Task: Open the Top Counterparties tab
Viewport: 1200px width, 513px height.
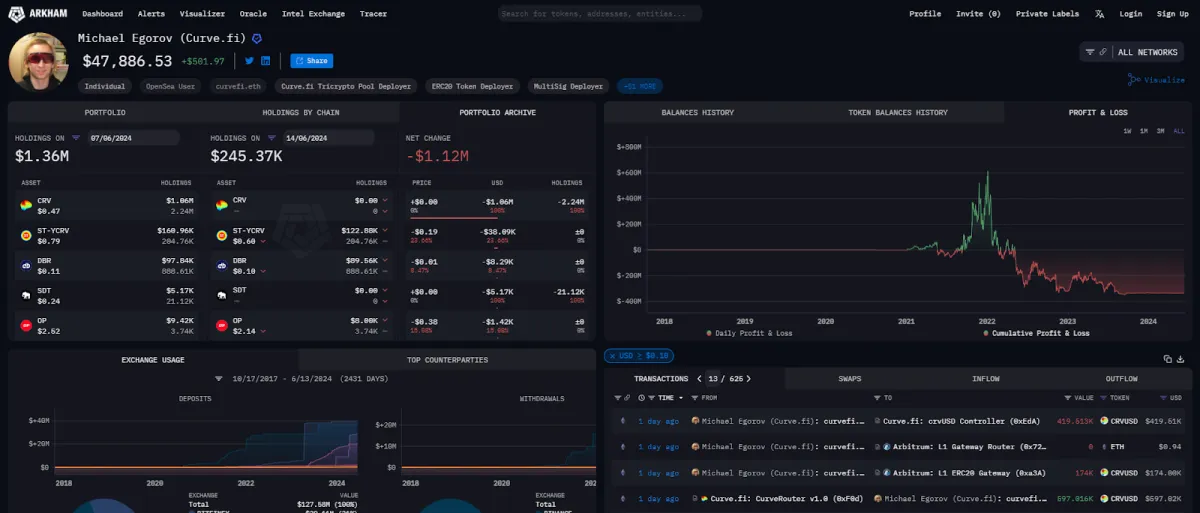Action: (447, 359)
